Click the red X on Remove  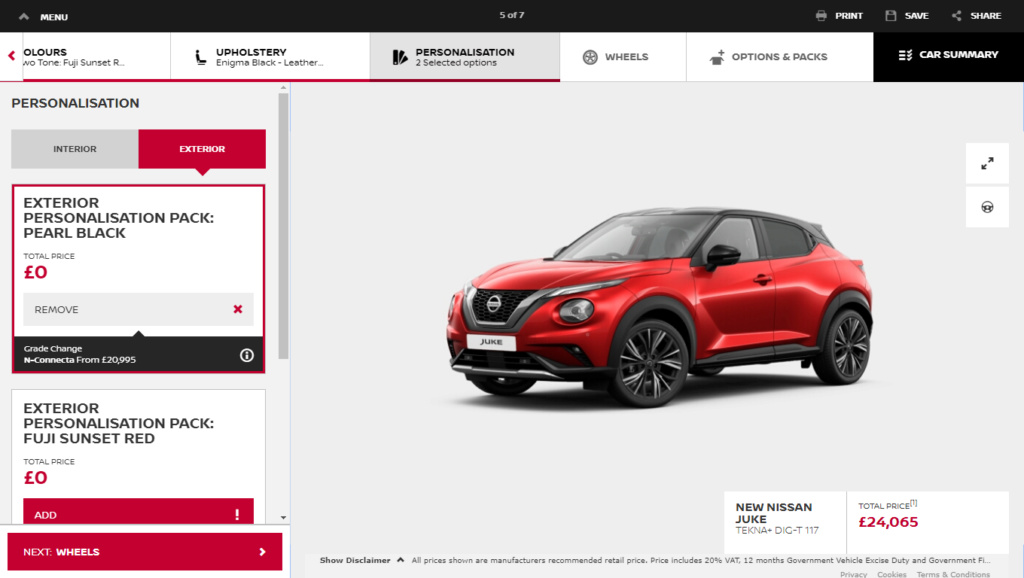tap(238, 309)
